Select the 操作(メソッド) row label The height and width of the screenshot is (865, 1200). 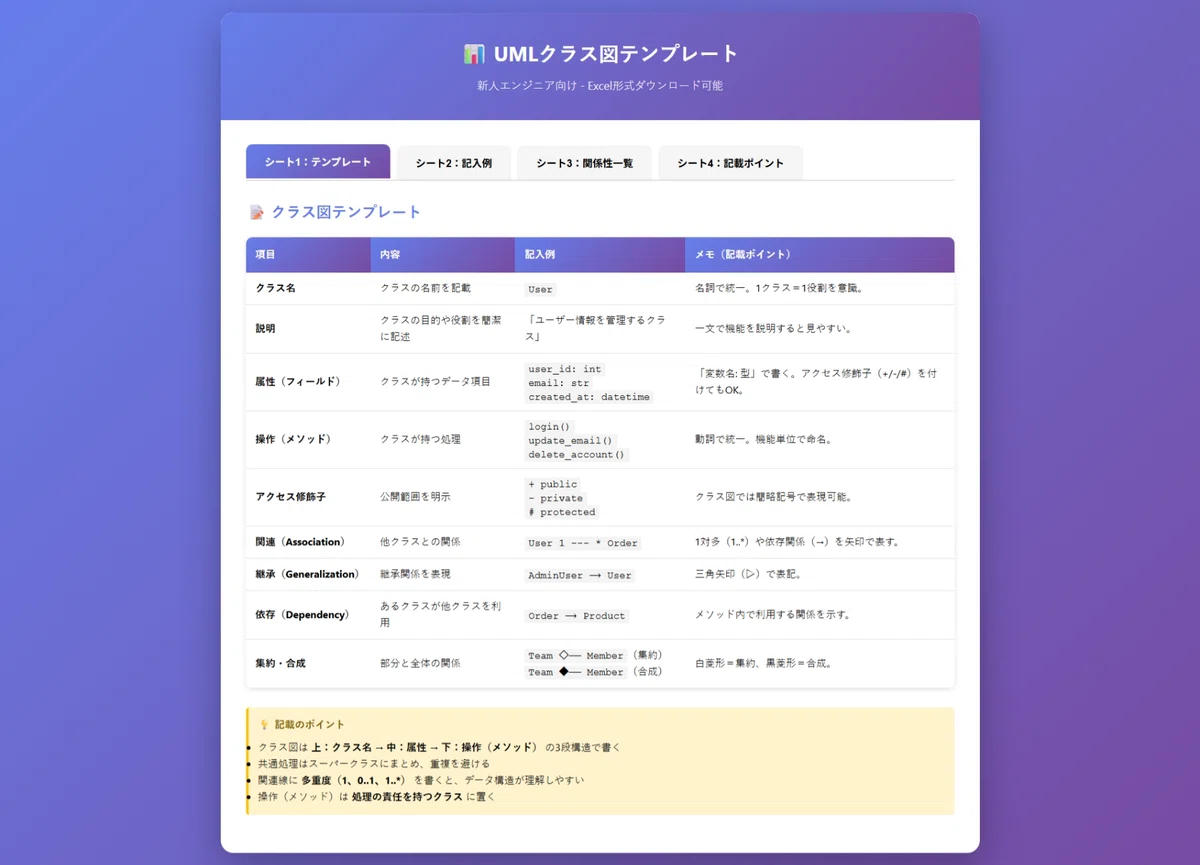293,440
